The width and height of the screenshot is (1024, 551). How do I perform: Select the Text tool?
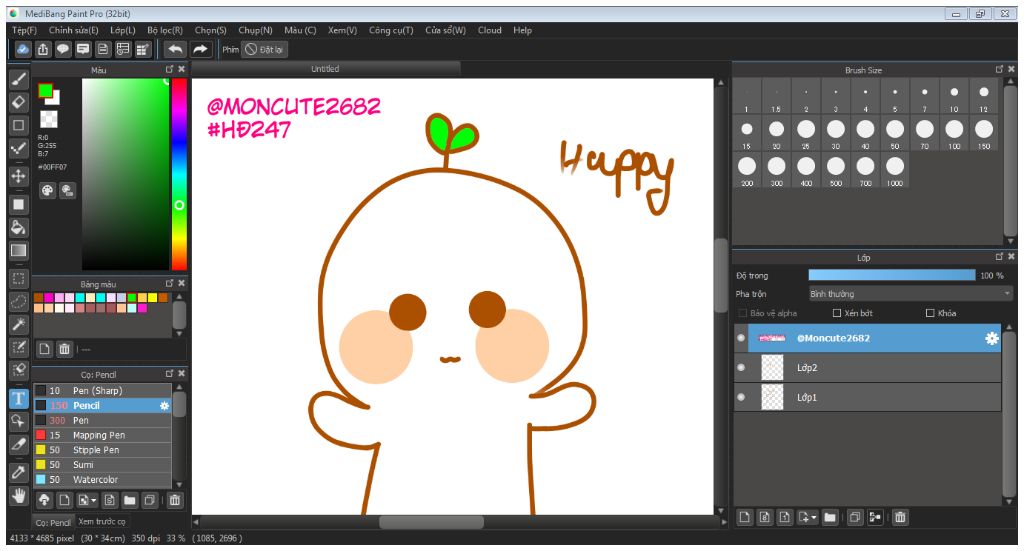pyautogui.click(x=19, y=398)
